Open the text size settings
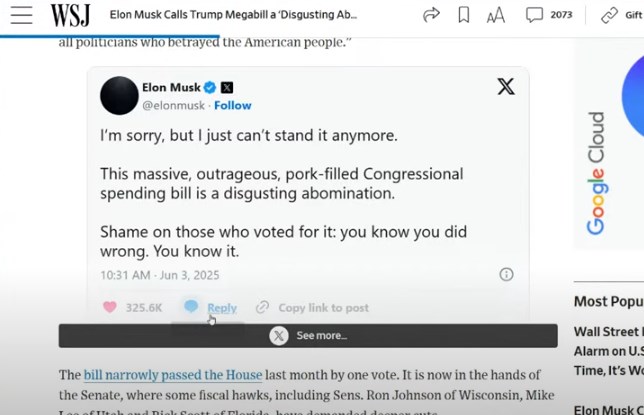 [x=496, y=16]
